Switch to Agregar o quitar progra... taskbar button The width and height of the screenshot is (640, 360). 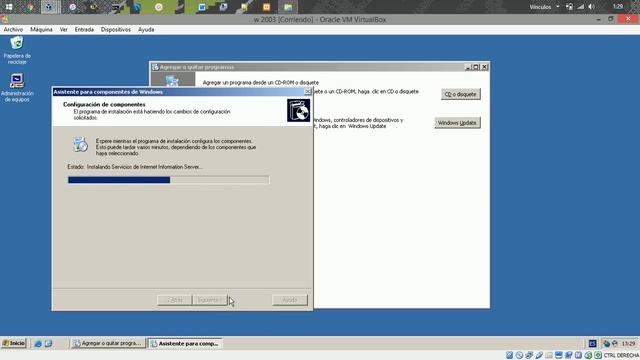tap(108, 344)
